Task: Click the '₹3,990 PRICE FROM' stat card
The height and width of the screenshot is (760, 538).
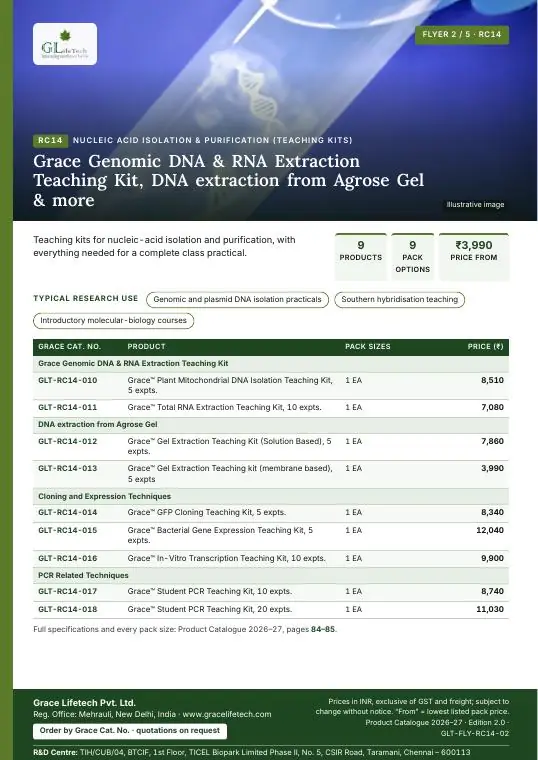Action: coord(474,257)
